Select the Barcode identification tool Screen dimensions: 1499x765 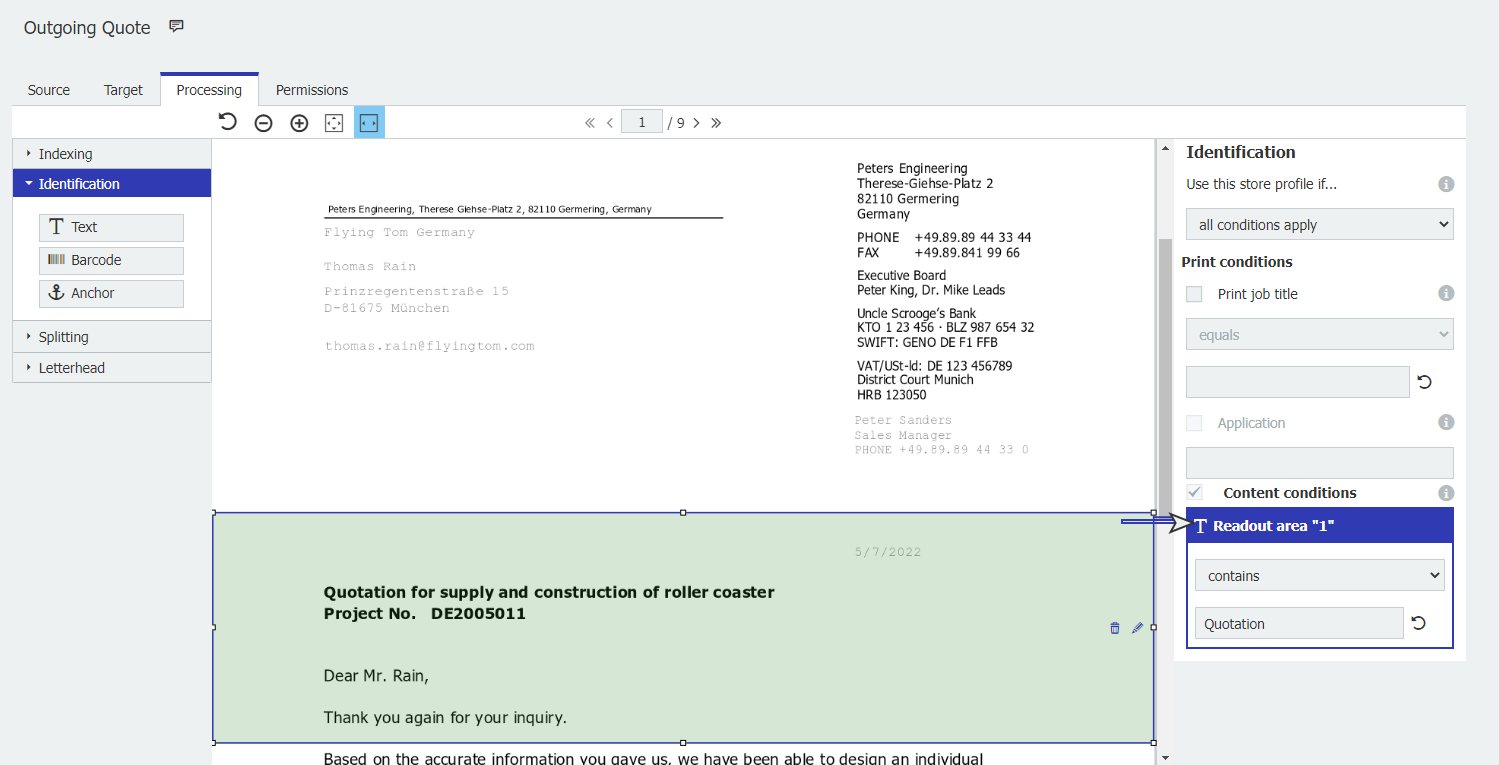point(111,260)
